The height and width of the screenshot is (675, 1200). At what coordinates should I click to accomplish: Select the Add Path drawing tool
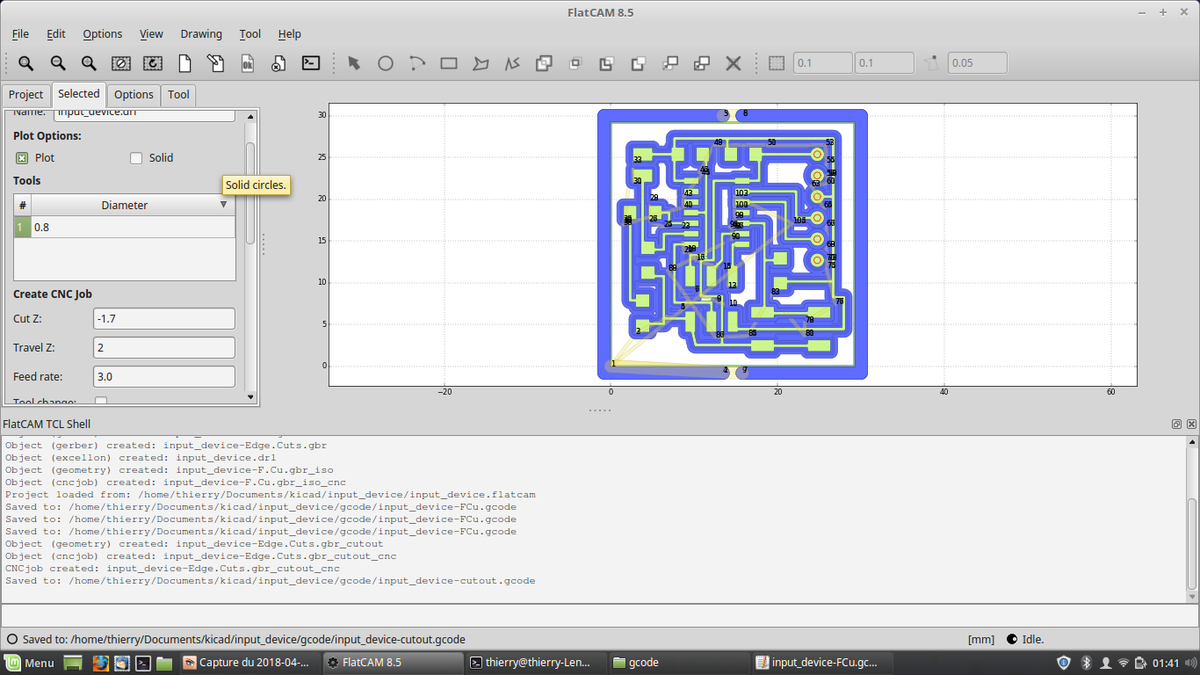point(512,63)
